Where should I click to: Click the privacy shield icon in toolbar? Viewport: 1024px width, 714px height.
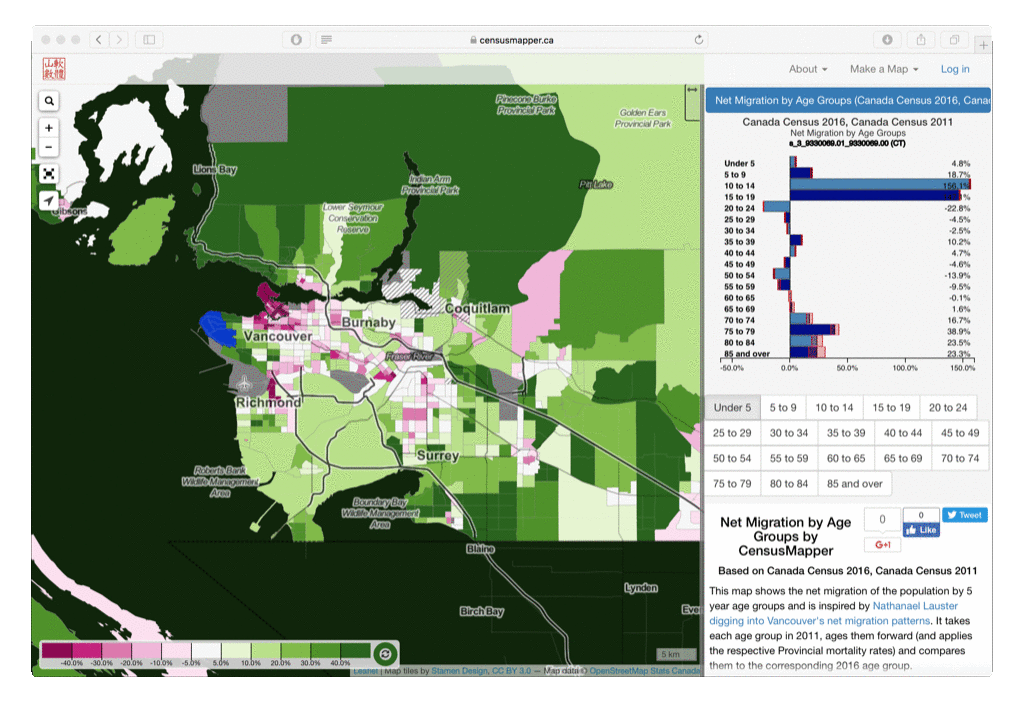tap(296, 40)
